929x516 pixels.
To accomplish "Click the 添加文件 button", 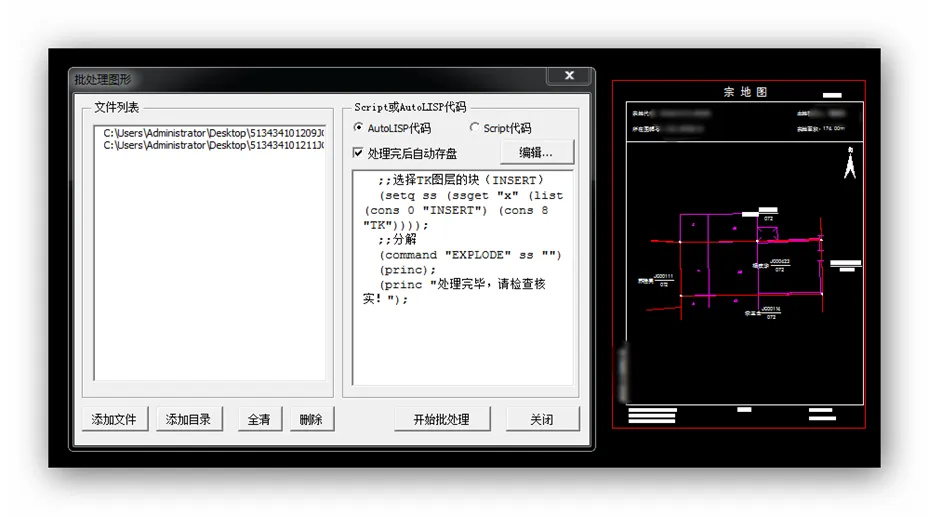I will point(114,419).
